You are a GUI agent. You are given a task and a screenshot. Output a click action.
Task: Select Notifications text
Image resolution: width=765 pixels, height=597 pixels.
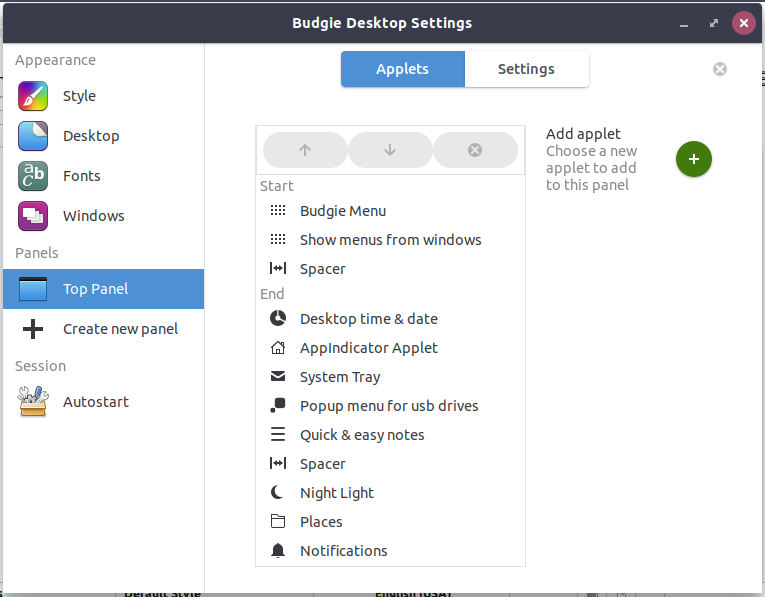(344, 551)
